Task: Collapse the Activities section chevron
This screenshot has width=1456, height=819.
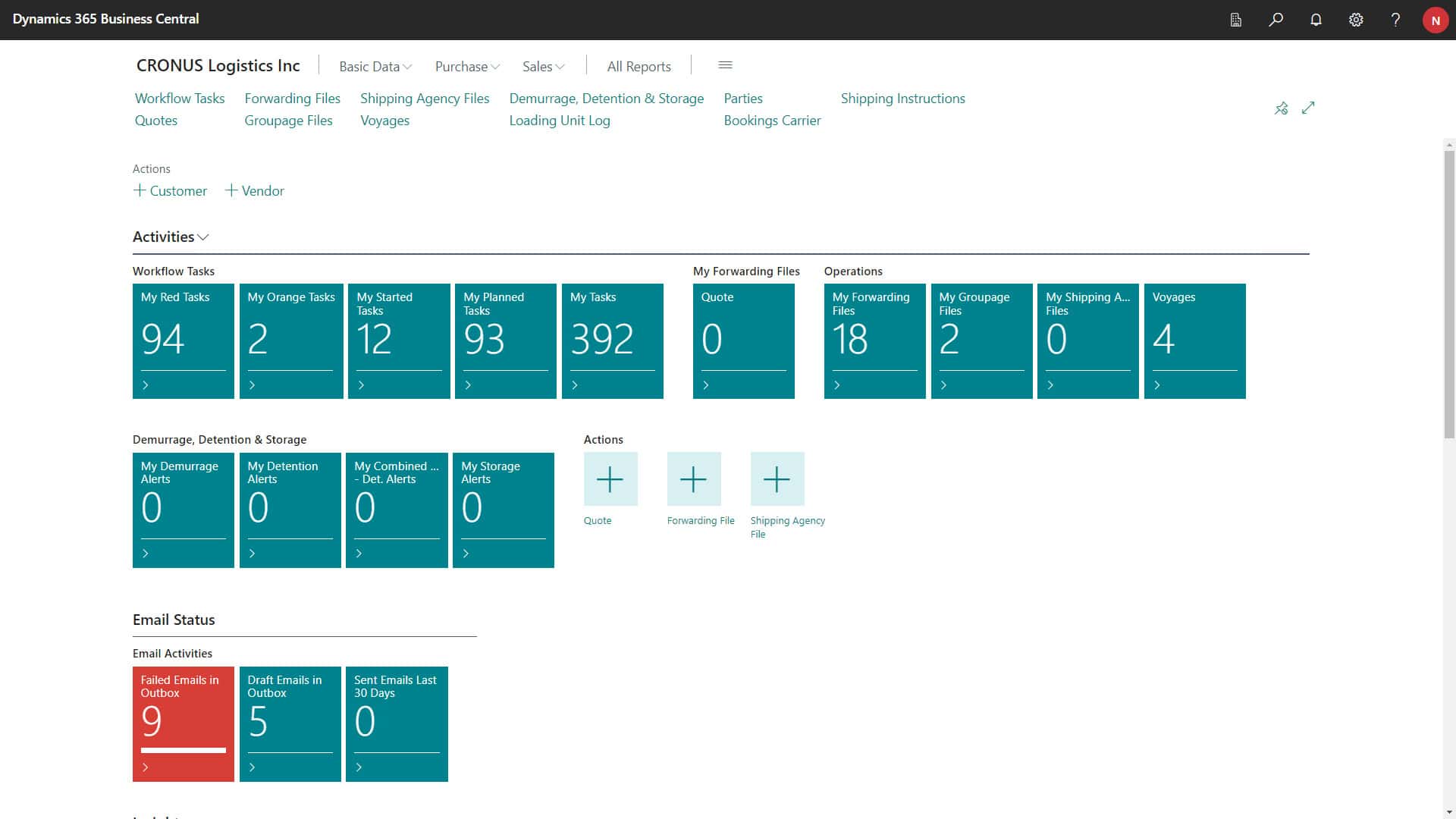Action: (203, 237)
